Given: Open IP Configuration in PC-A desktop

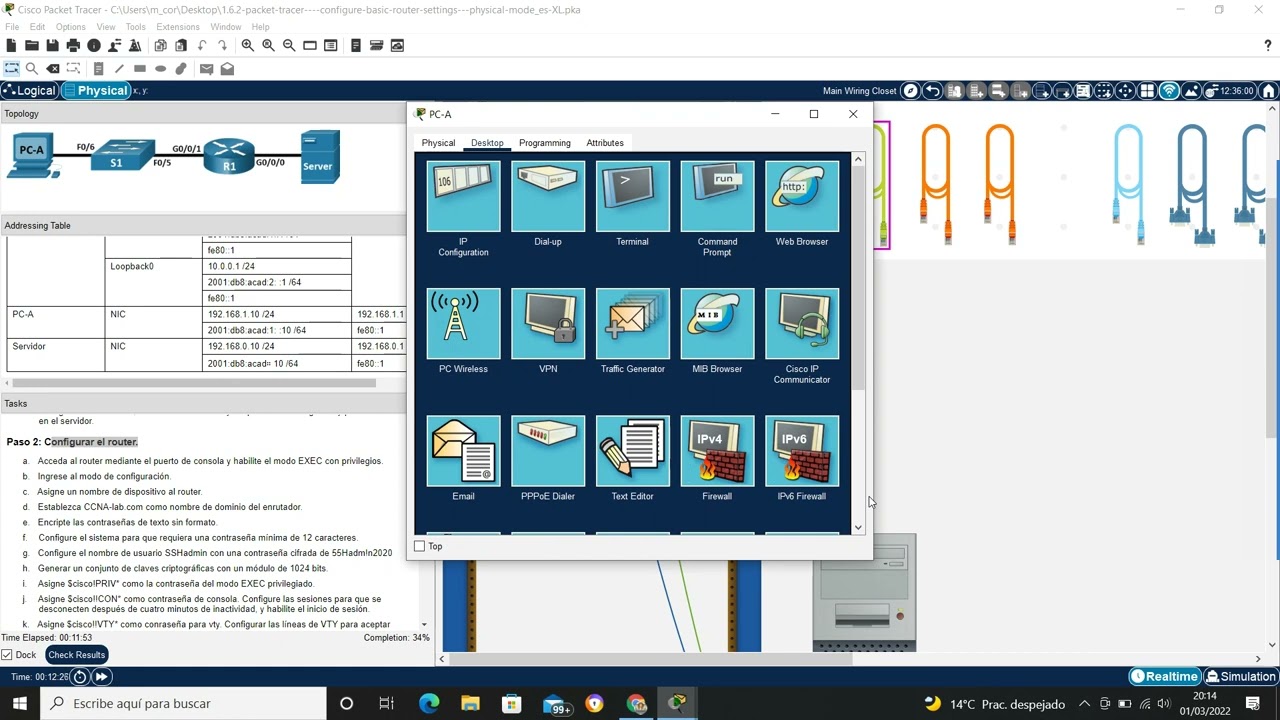Looking at the screenshot, I should pos(463,196).
